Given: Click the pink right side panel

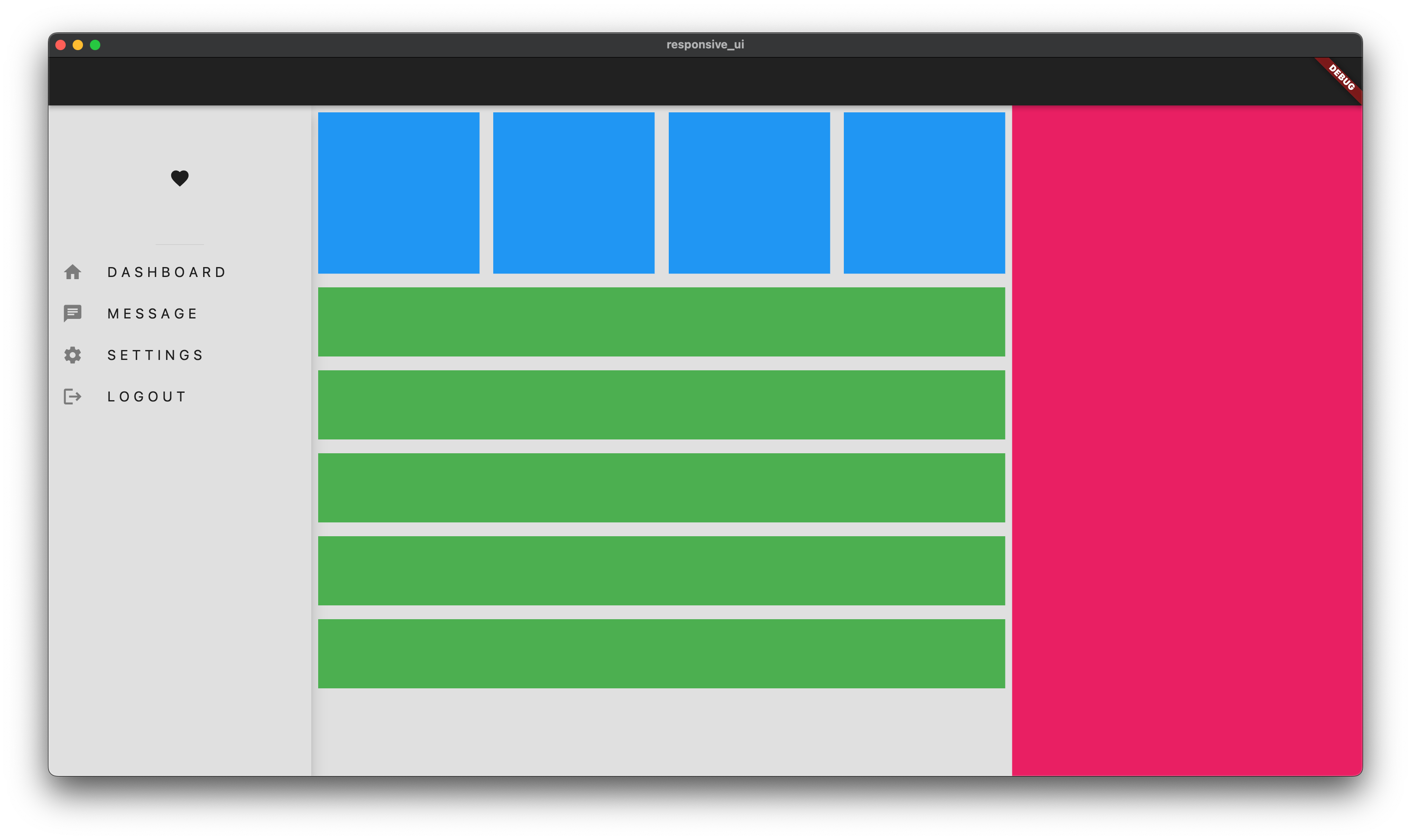Looking at the screenshot, I should tap(1187, 440).
